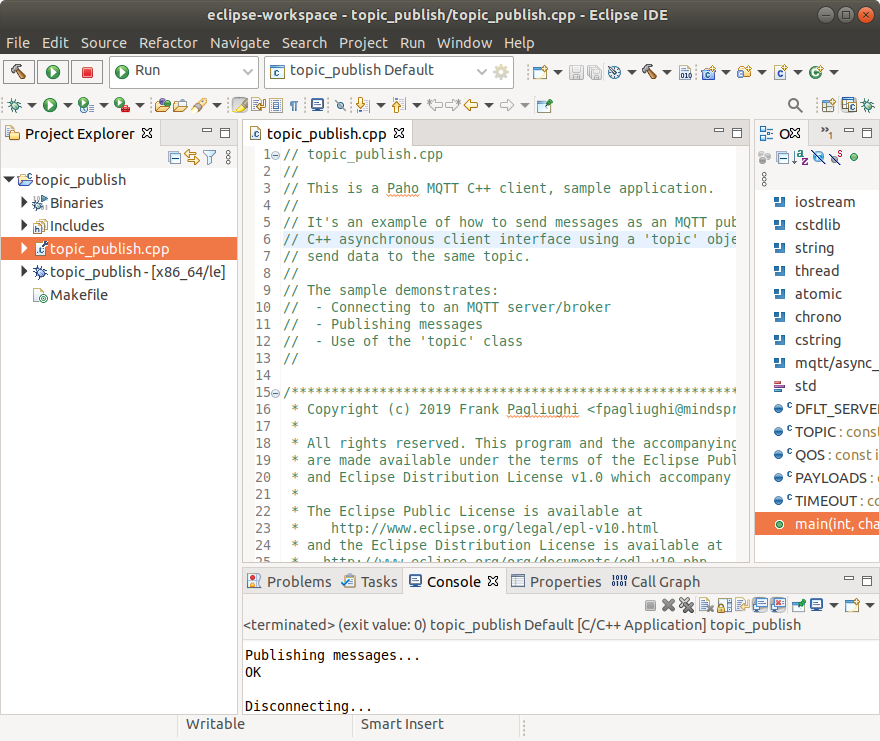Switch to the Call Graph tab
This screenshot has width=880, height=741.
click(x=656, y=582)
